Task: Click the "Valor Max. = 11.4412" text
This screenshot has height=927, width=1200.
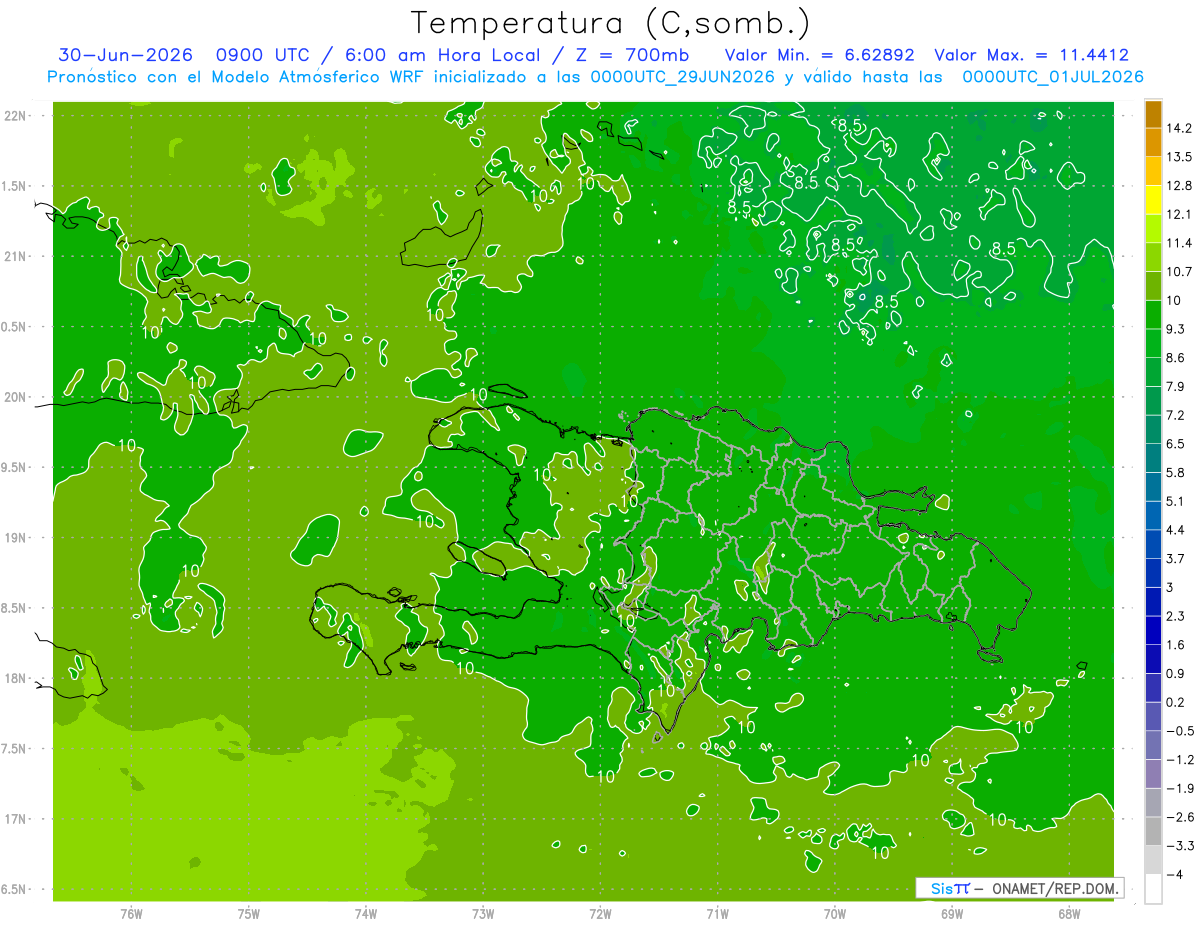Action: pos(1031,55)
